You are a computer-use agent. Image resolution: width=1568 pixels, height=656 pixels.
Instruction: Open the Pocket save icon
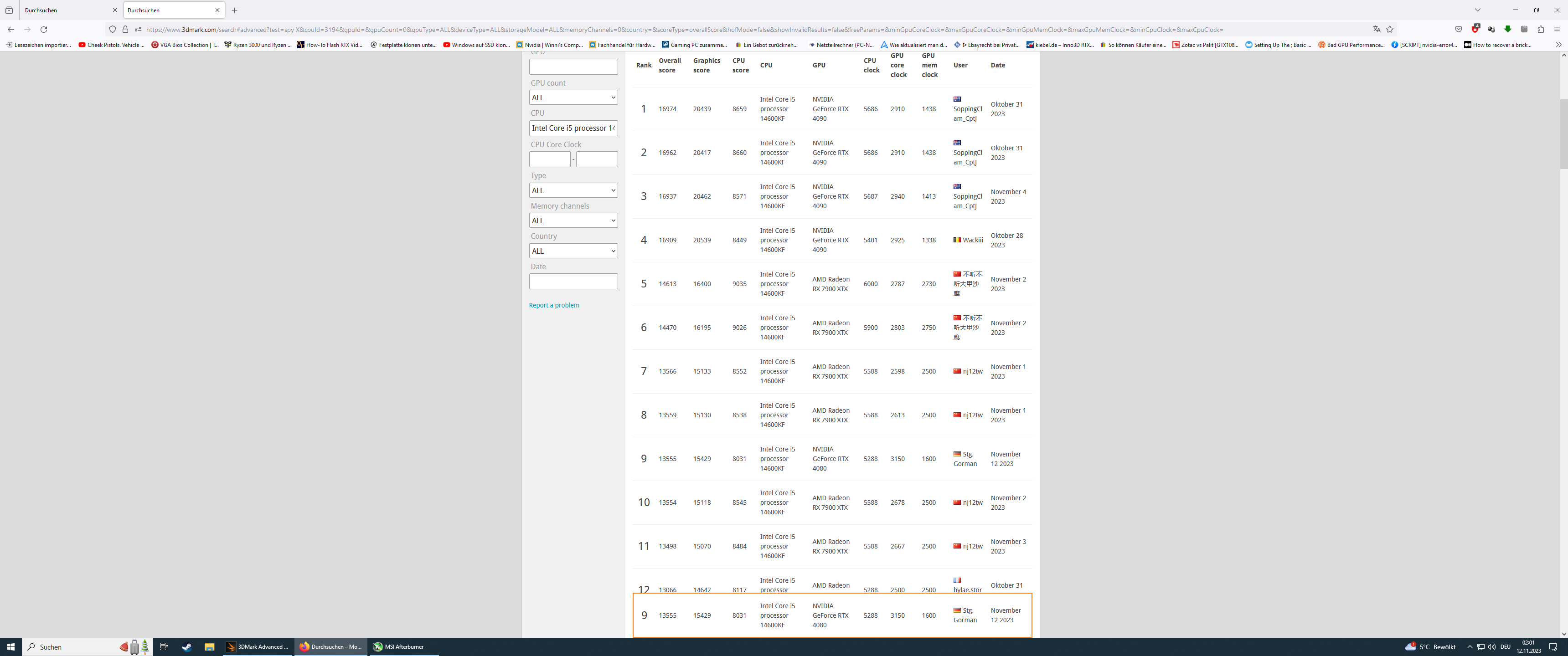(1459, 29)
